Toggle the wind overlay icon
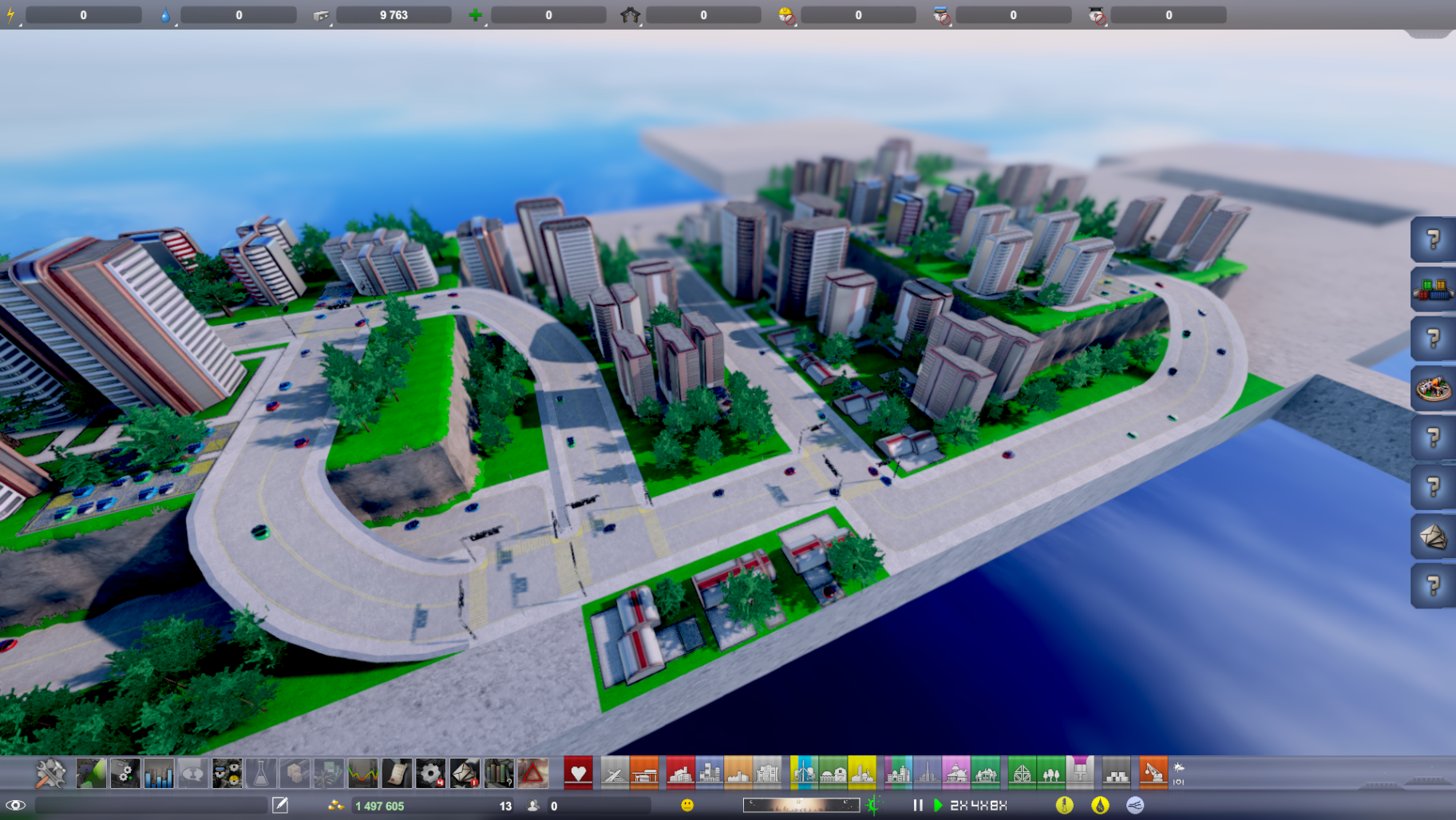This screenshot has height=820, width=1456. (1134, 805)
